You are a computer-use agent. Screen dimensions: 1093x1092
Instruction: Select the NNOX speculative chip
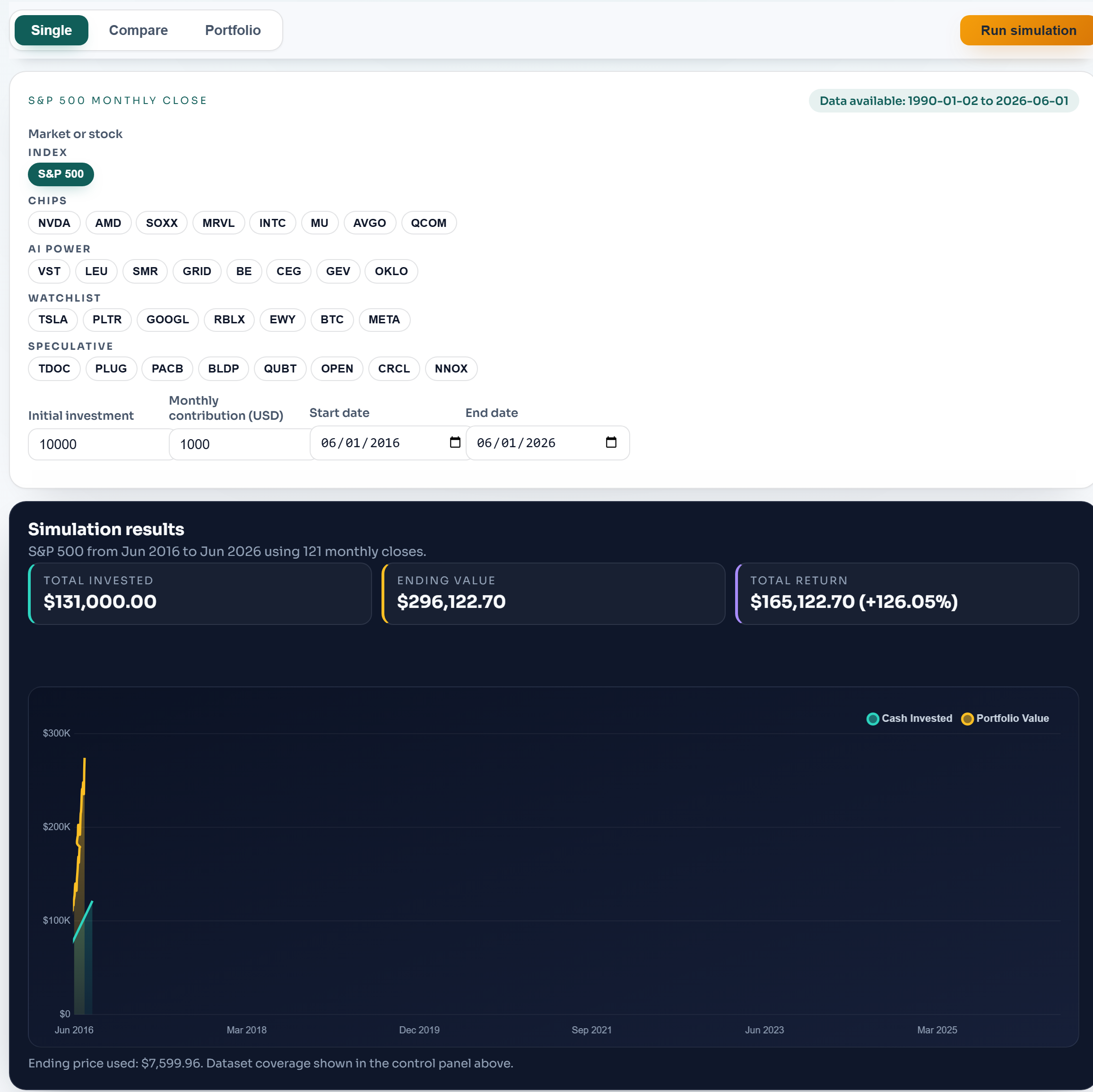[x=451, y=369]
